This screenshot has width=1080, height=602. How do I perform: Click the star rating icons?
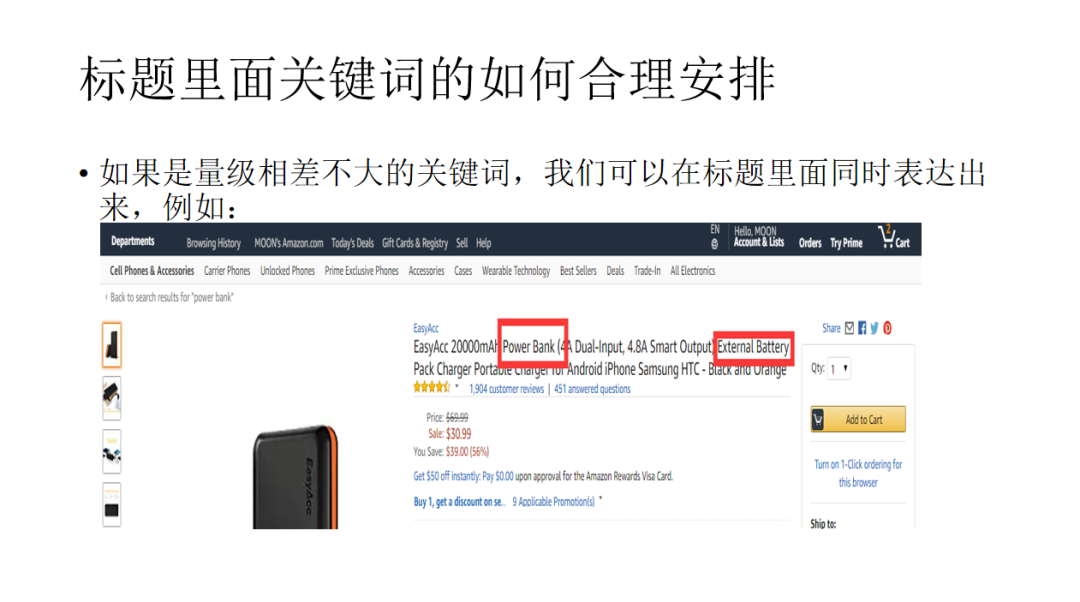pos(431,388)
